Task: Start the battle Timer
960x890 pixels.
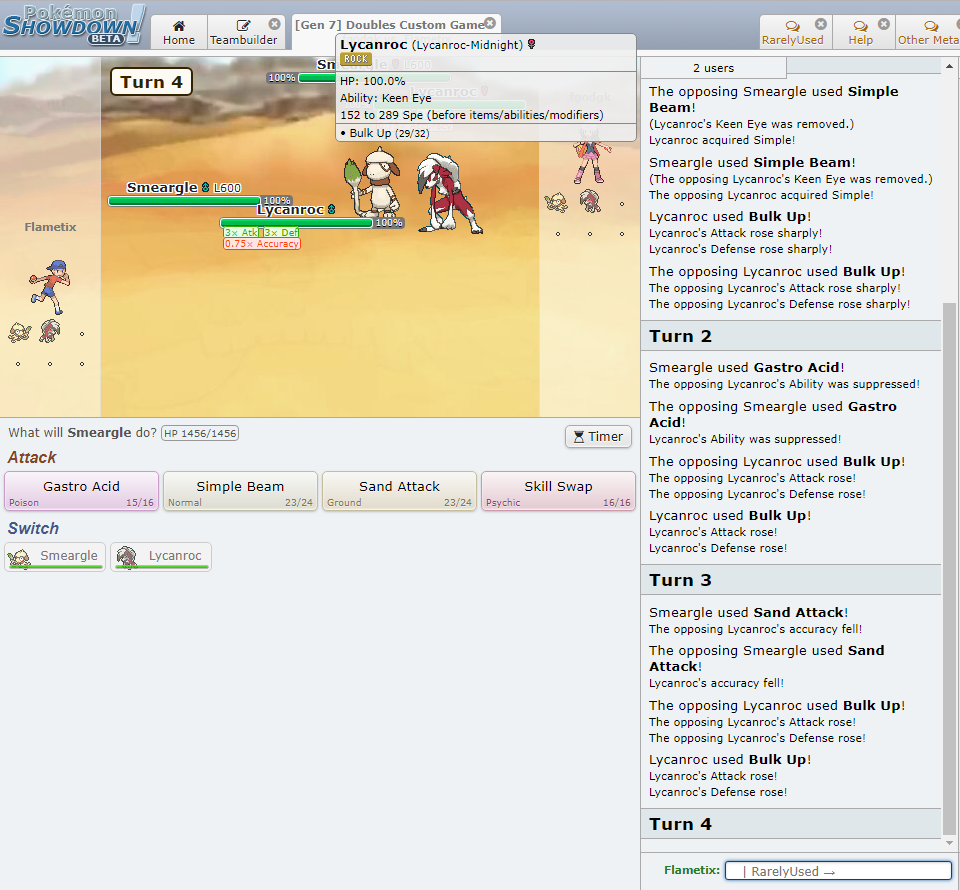Action: coord(598,436)
